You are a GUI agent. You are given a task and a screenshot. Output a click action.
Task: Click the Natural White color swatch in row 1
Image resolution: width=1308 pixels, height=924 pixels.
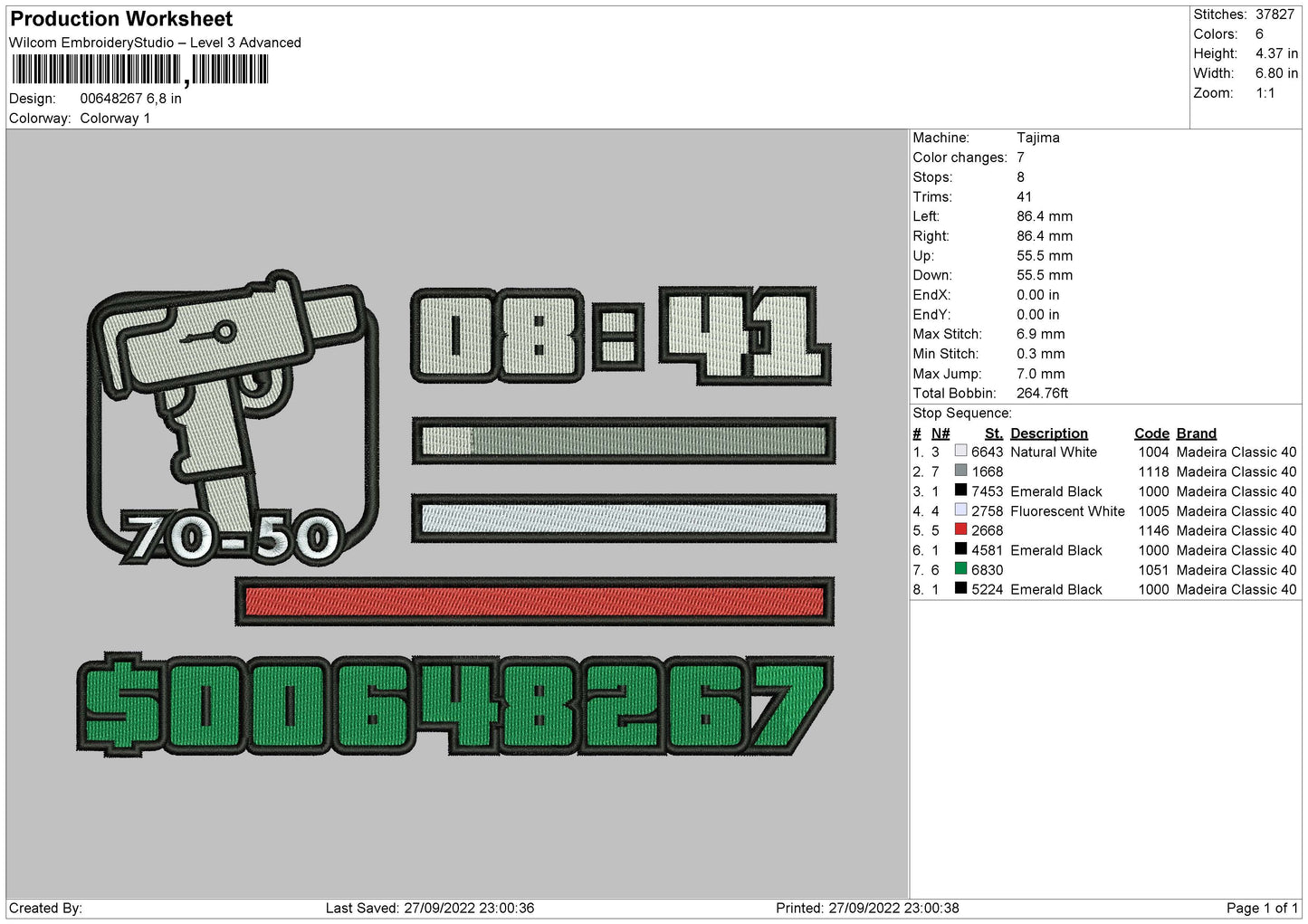(960, 451)
